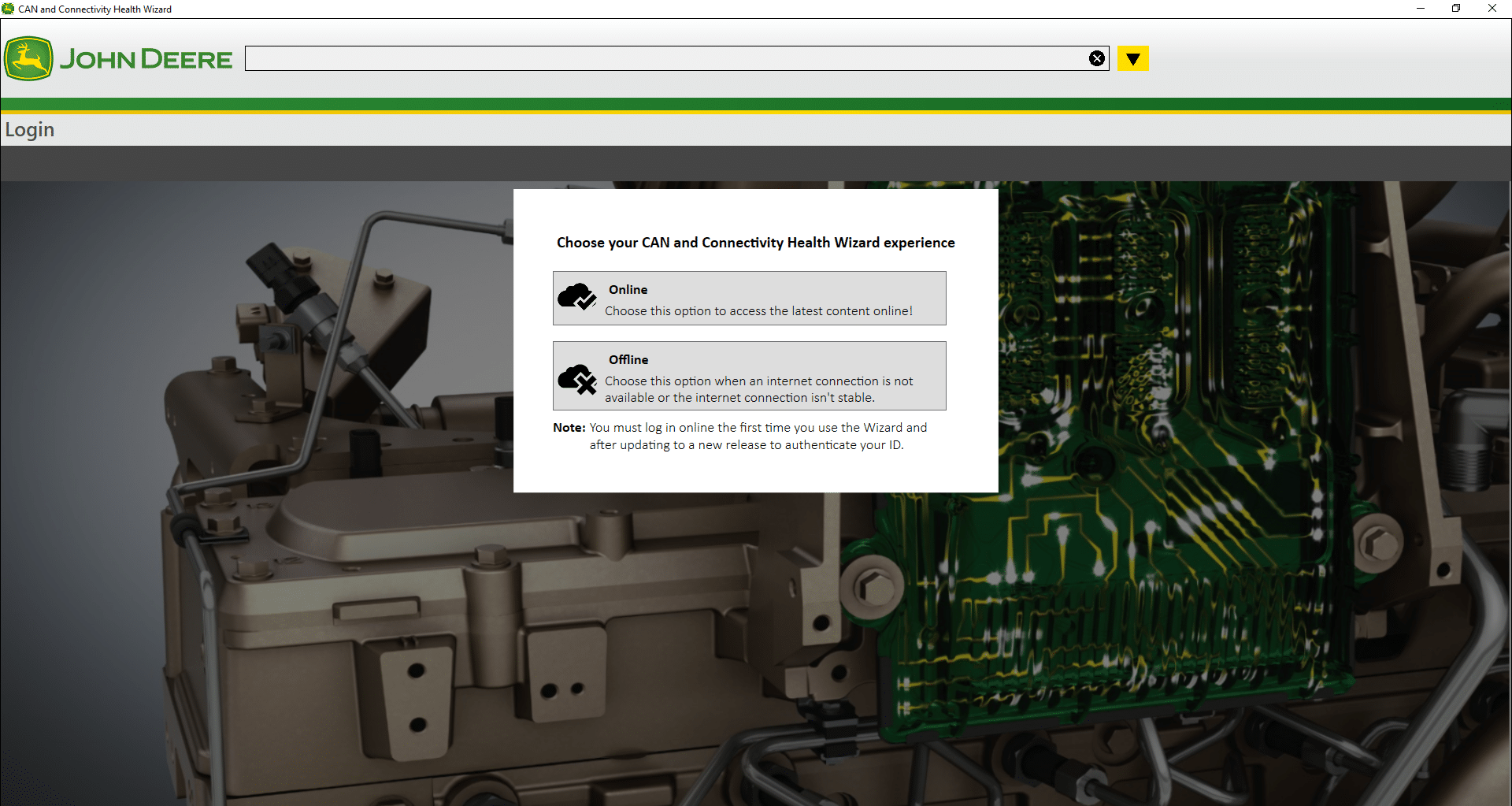Click the John Deere leaping deer logo

(x=28, y=58)
